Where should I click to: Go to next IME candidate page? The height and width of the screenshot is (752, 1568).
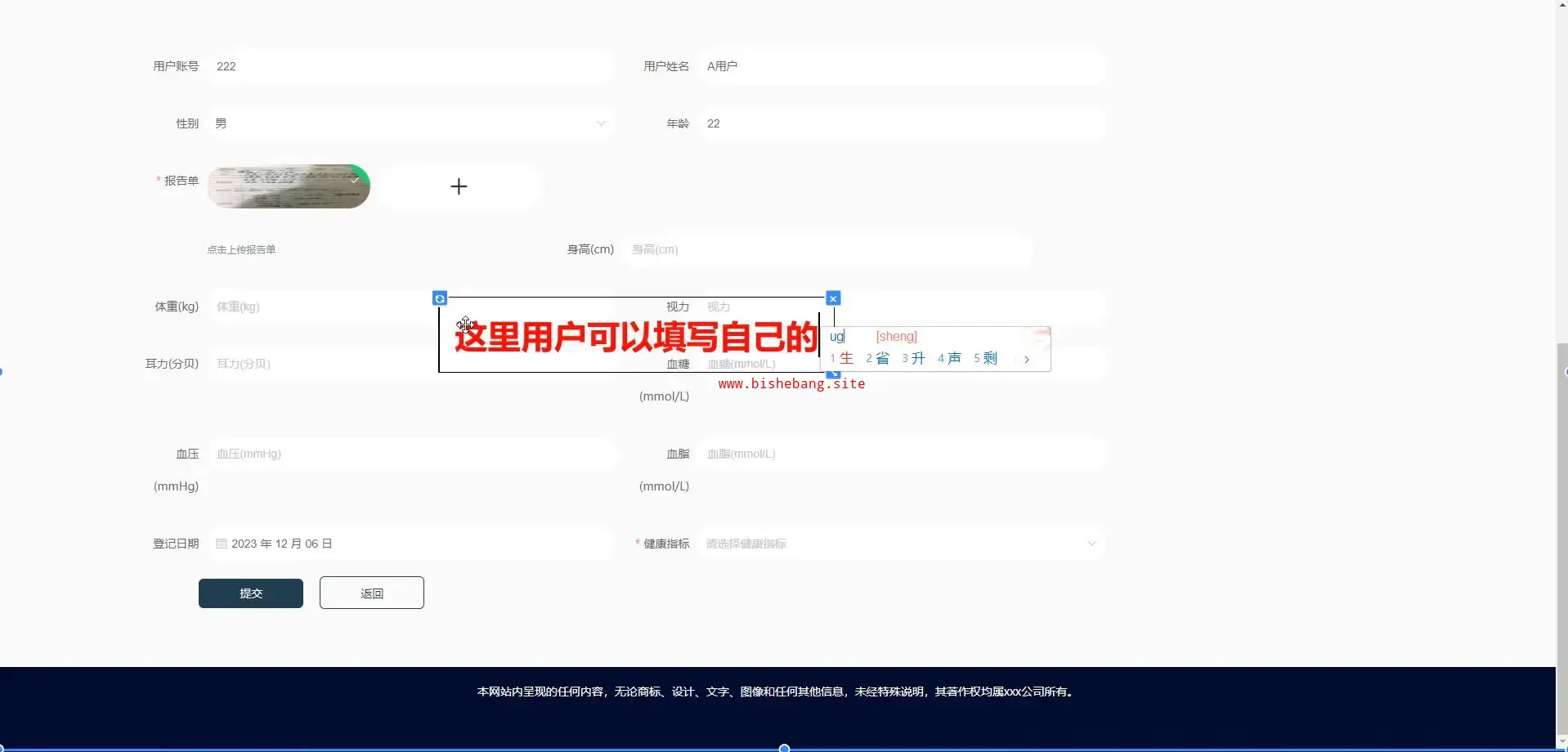click(x=1027, y=359)
